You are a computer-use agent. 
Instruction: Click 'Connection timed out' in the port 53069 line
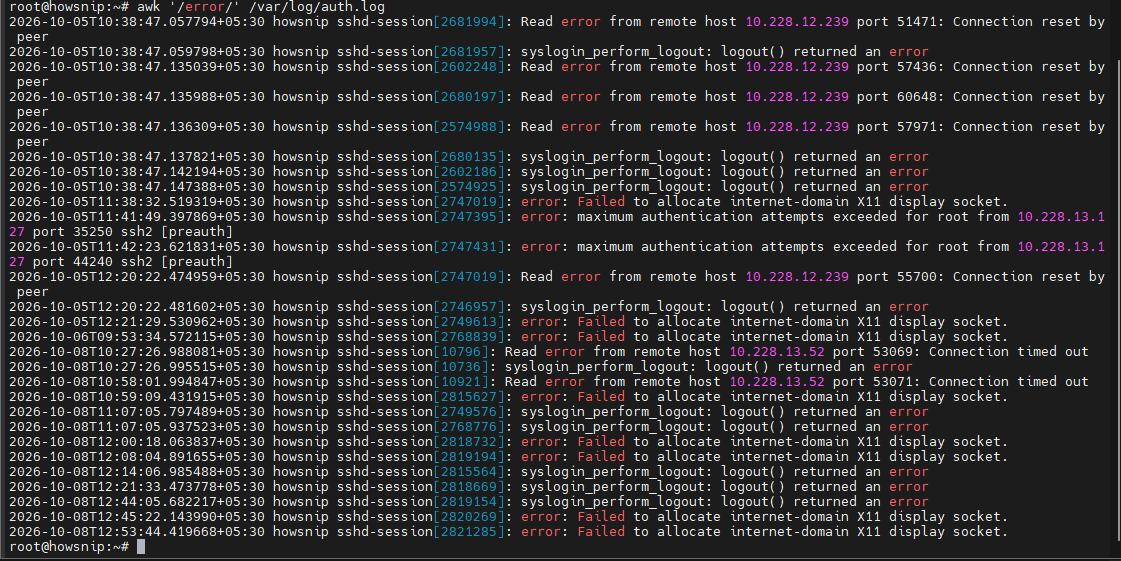pyautogui.click(x=1008, y=352)
